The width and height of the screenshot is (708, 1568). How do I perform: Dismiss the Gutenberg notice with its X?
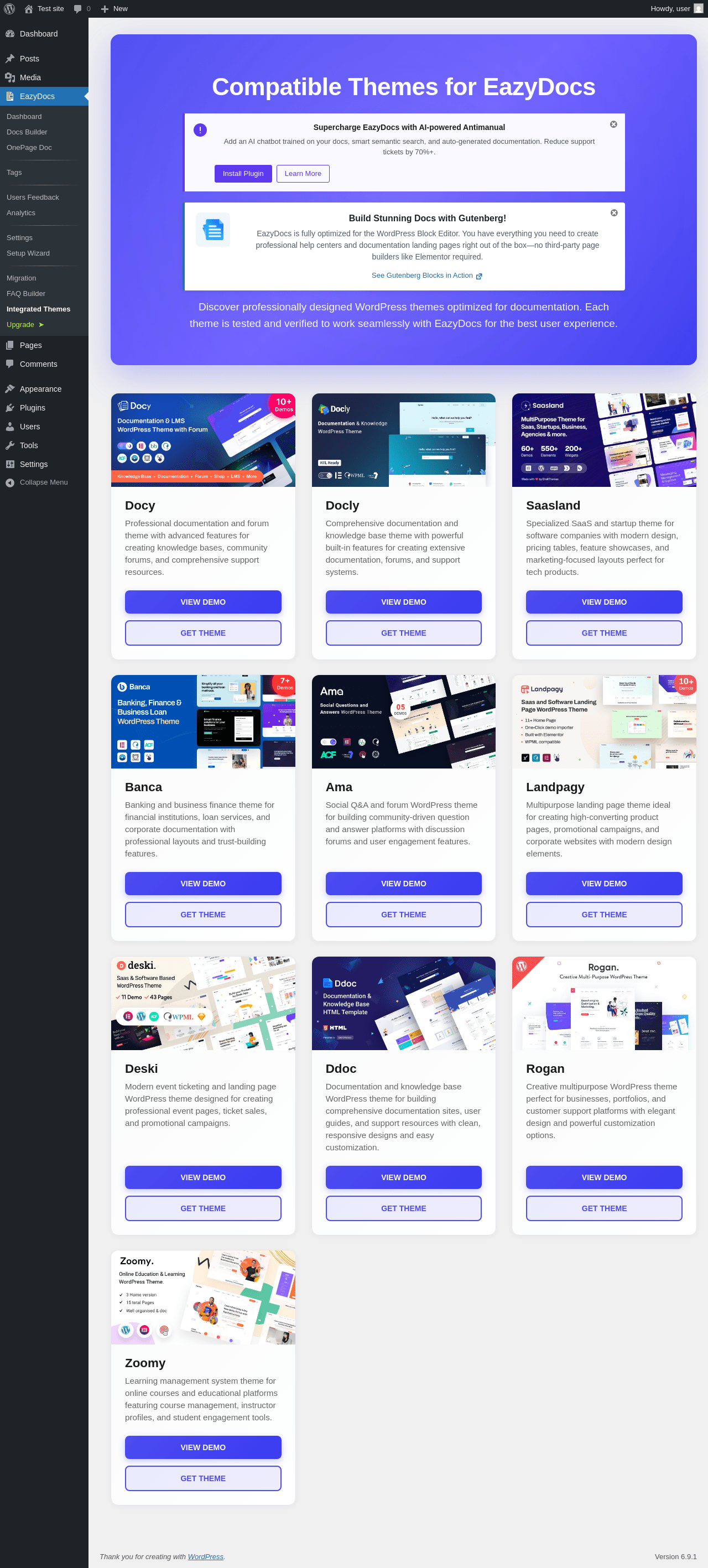[613, 213]
